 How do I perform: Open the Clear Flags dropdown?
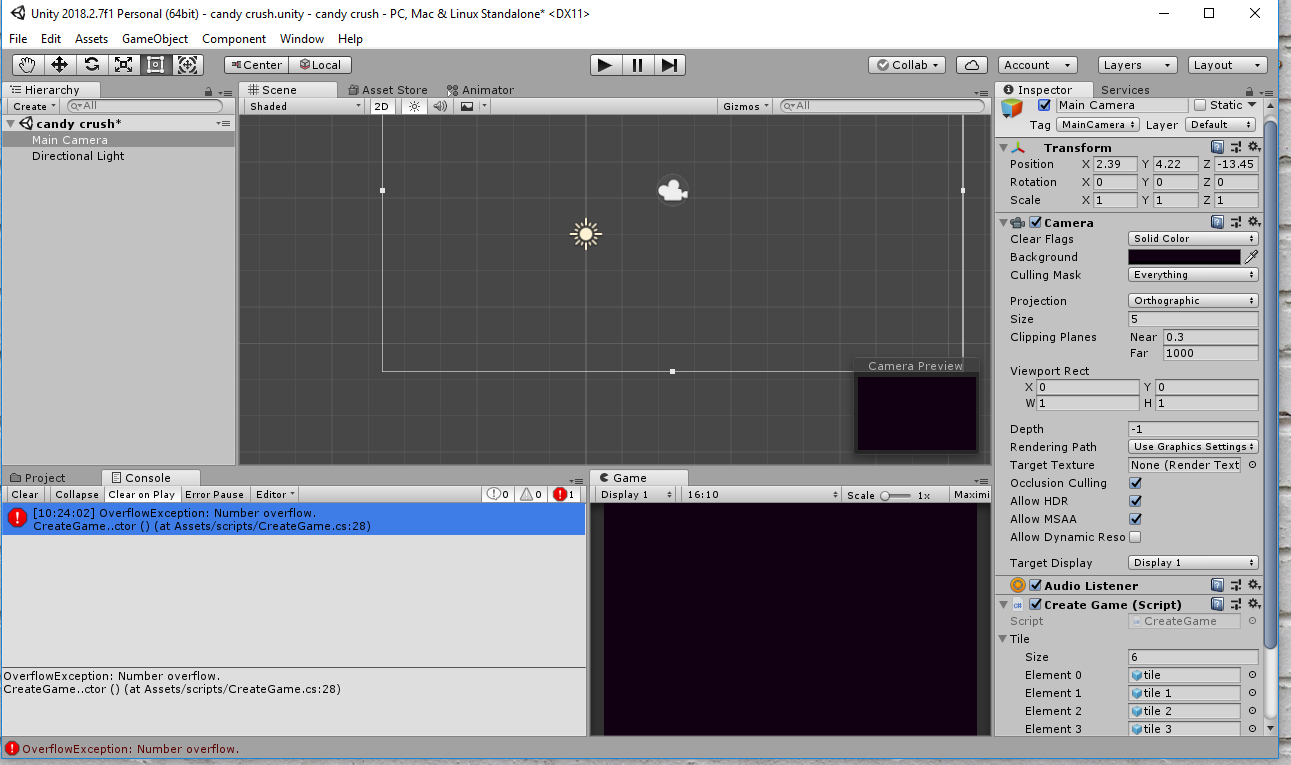pos(1193,239)
